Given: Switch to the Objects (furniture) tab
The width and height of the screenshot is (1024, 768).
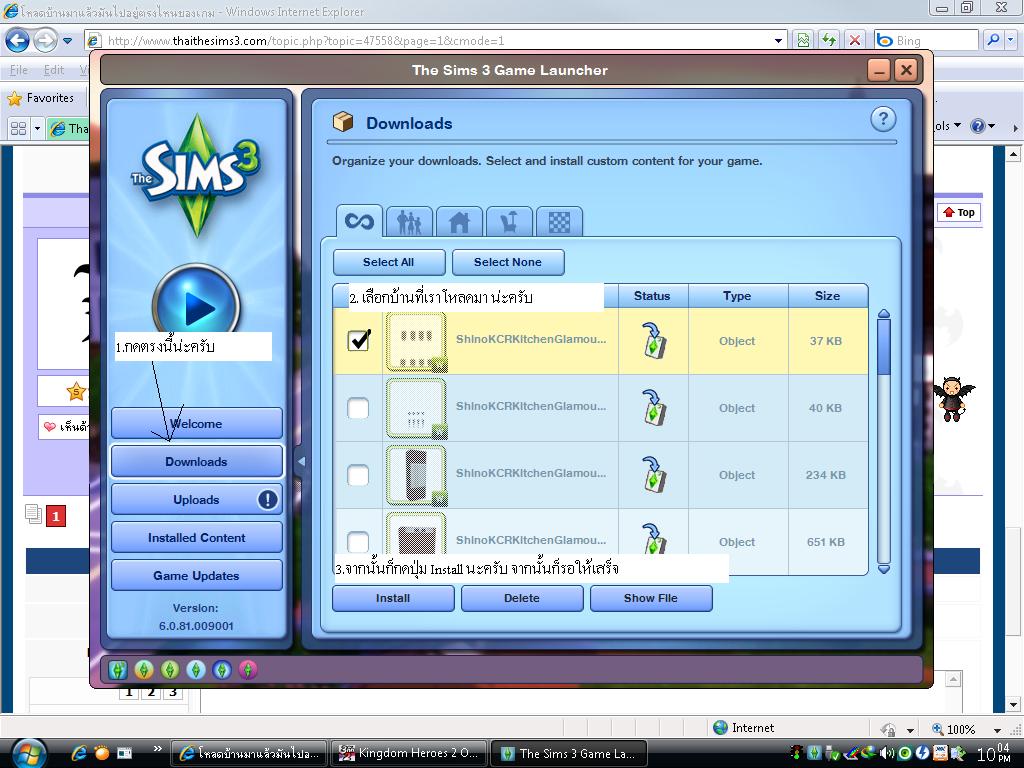Looking at the screenshot, I should [x=509, y=223].
